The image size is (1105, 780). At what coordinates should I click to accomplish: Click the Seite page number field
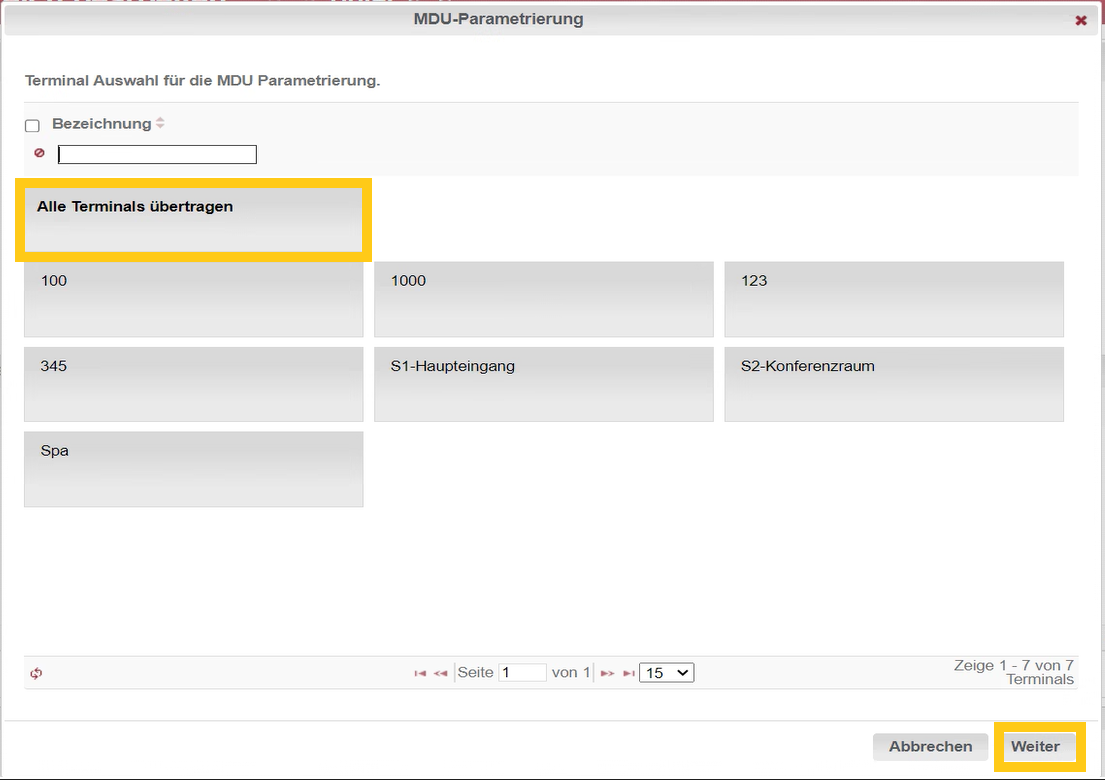pos(522,673)
